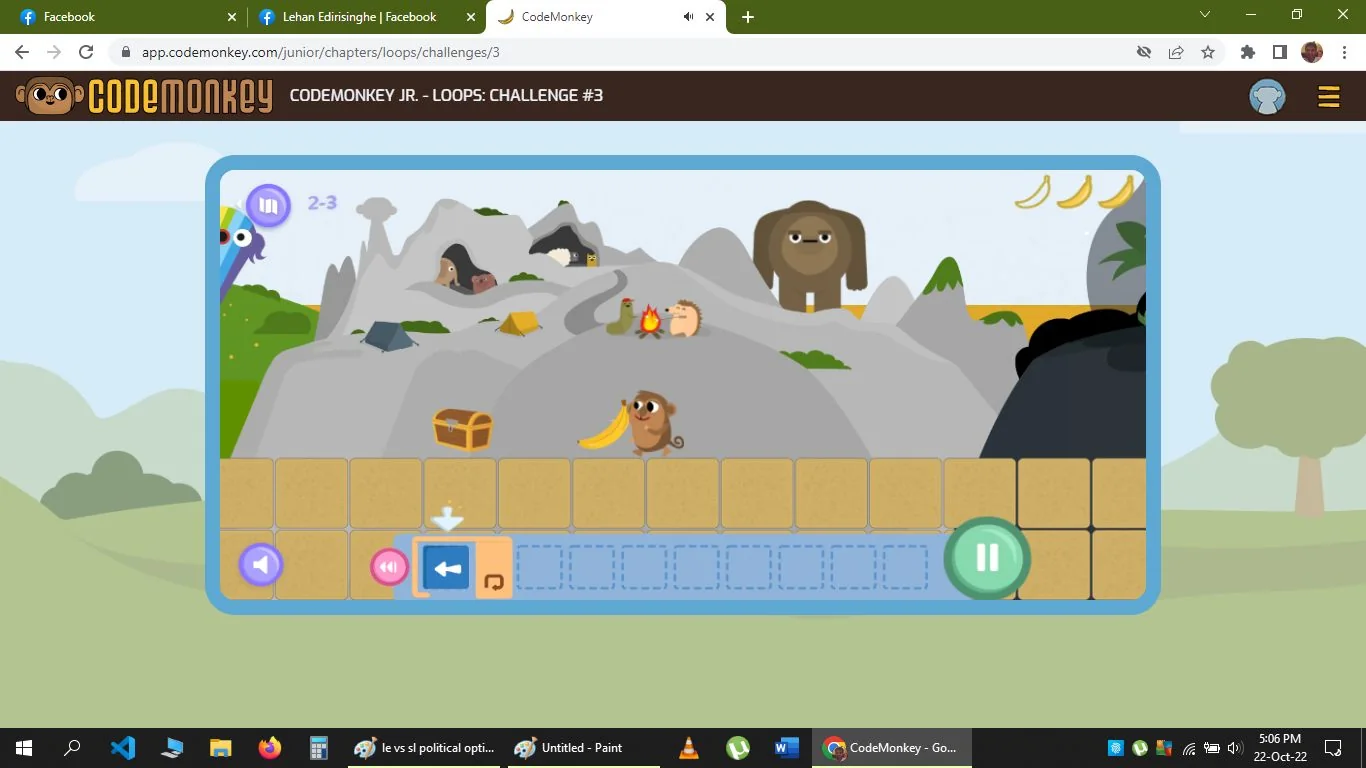Screen dimensions: 1366x768
Task: Open the uTorrent system tray icon
Action: (x=1140, y=748)
